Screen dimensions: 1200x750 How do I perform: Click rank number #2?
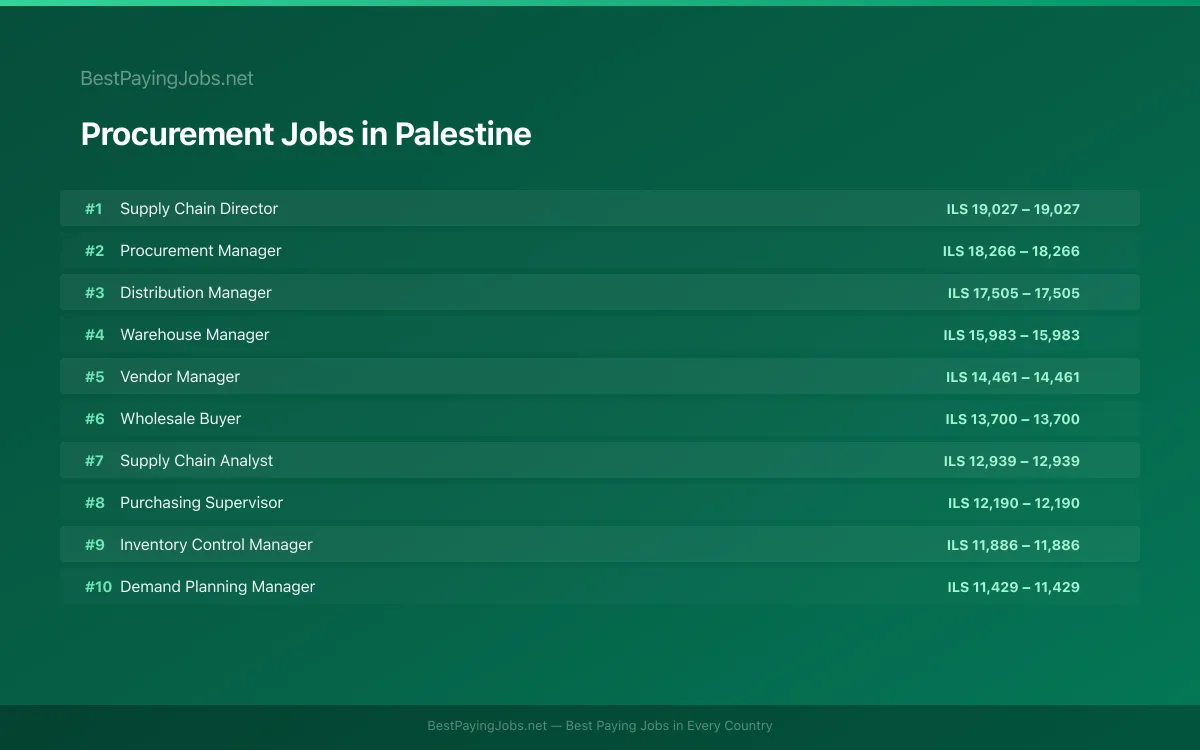[x=94, y=251]
